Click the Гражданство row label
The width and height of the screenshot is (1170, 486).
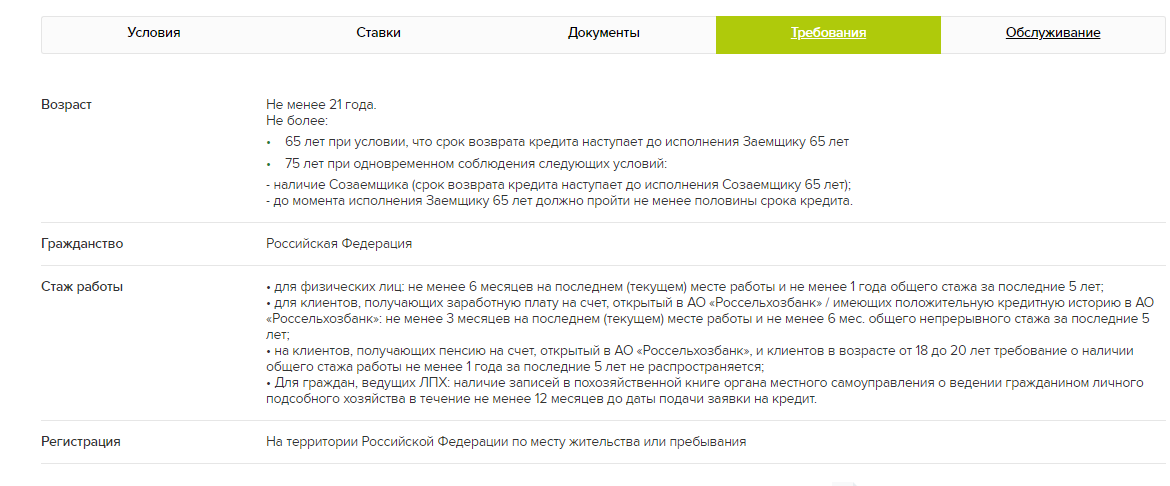(x=82, y=244)
